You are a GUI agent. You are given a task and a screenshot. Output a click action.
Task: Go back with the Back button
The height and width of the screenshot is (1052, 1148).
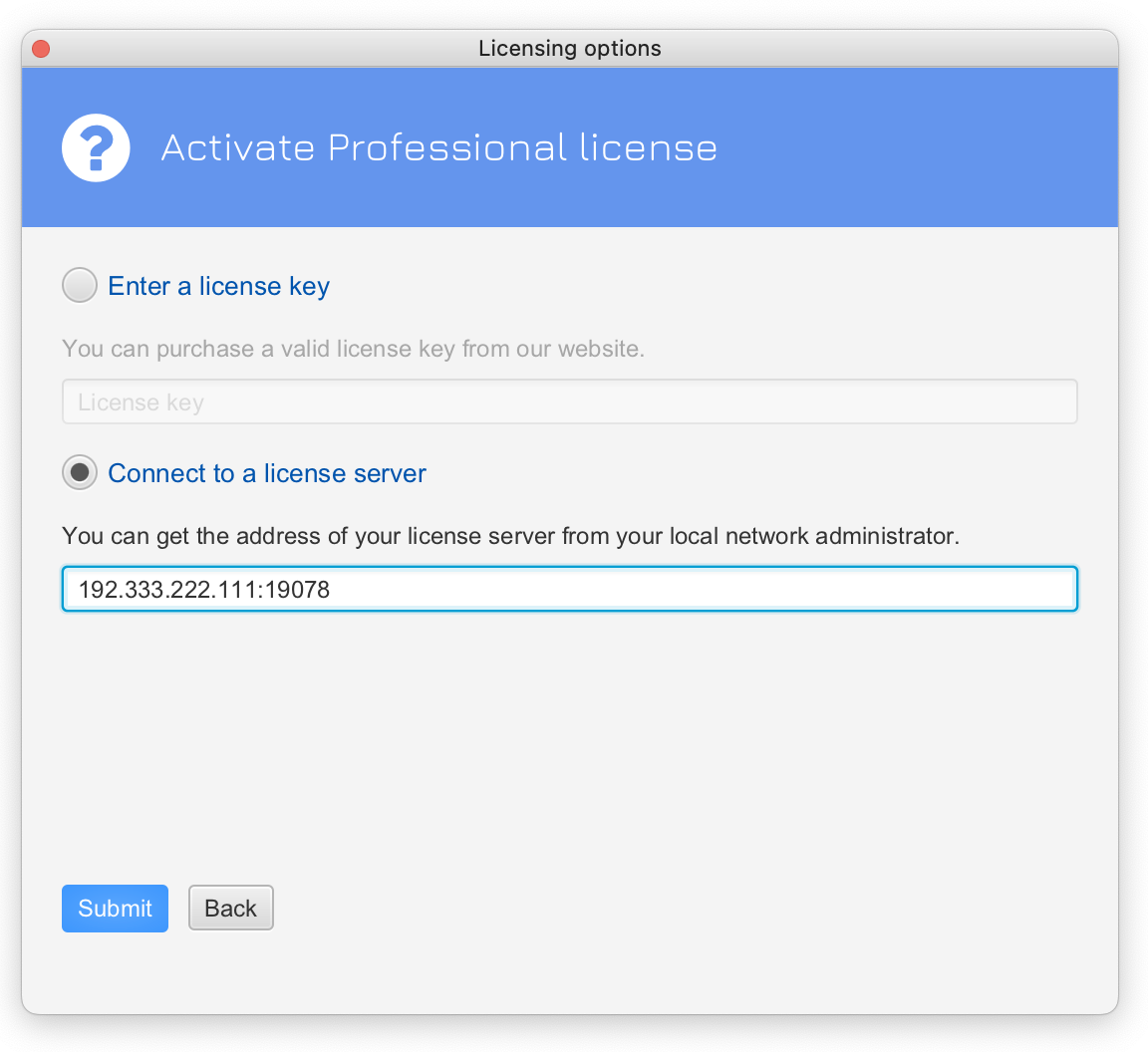pyautogui.click(x=230, y=908)
